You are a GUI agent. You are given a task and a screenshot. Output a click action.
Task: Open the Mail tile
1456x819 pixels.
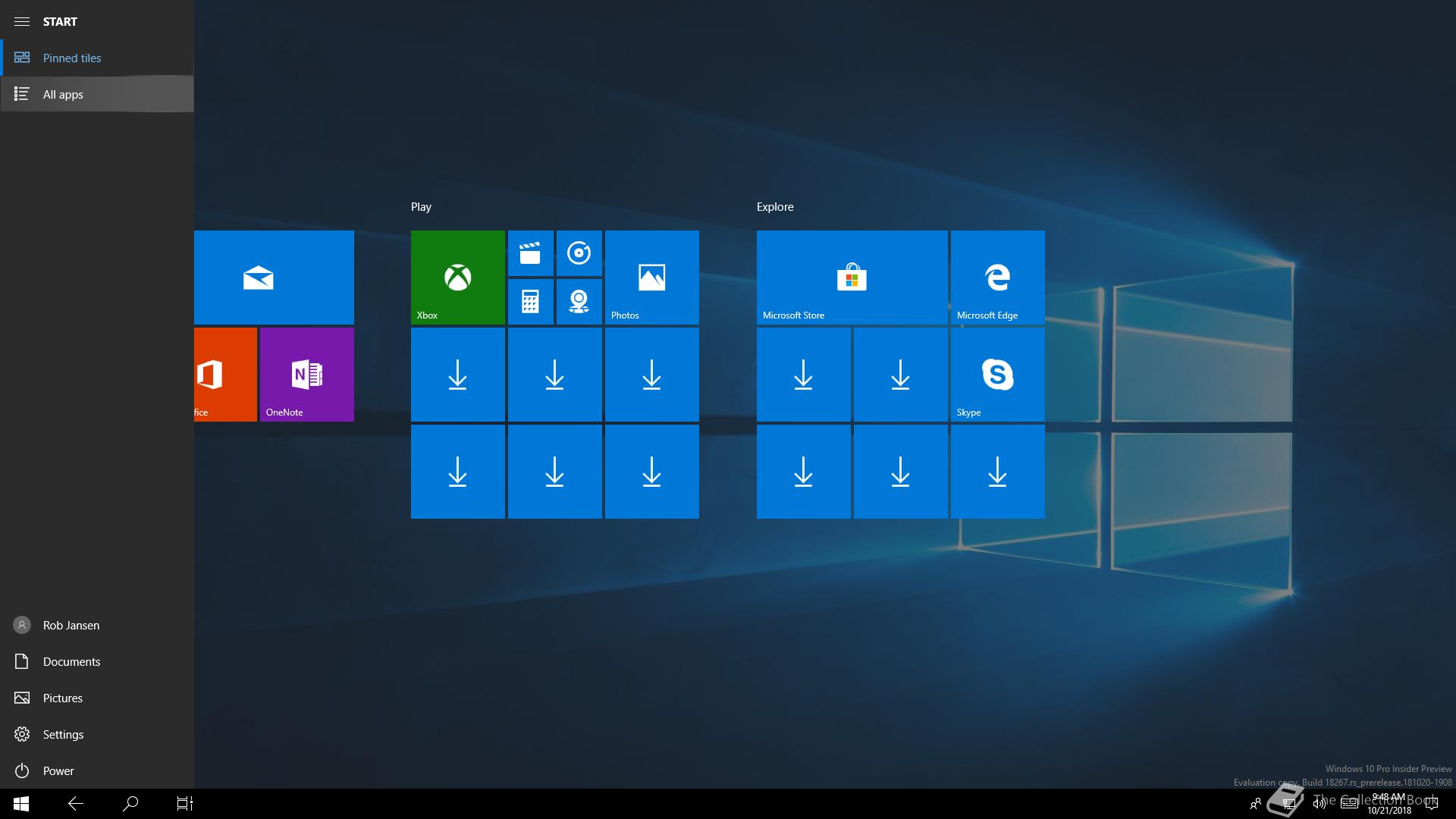click(x=274, y=278)
